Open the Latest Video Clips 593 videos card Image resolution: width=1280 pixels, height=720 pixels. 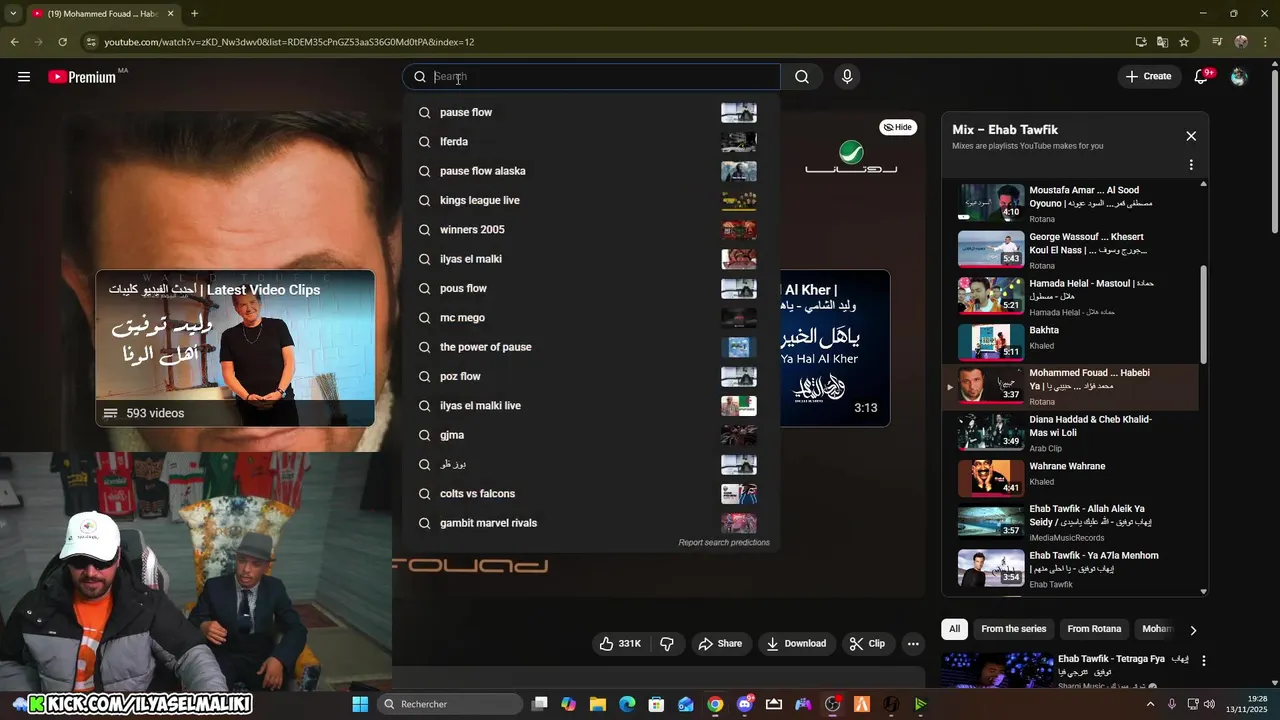coord(235,348)
